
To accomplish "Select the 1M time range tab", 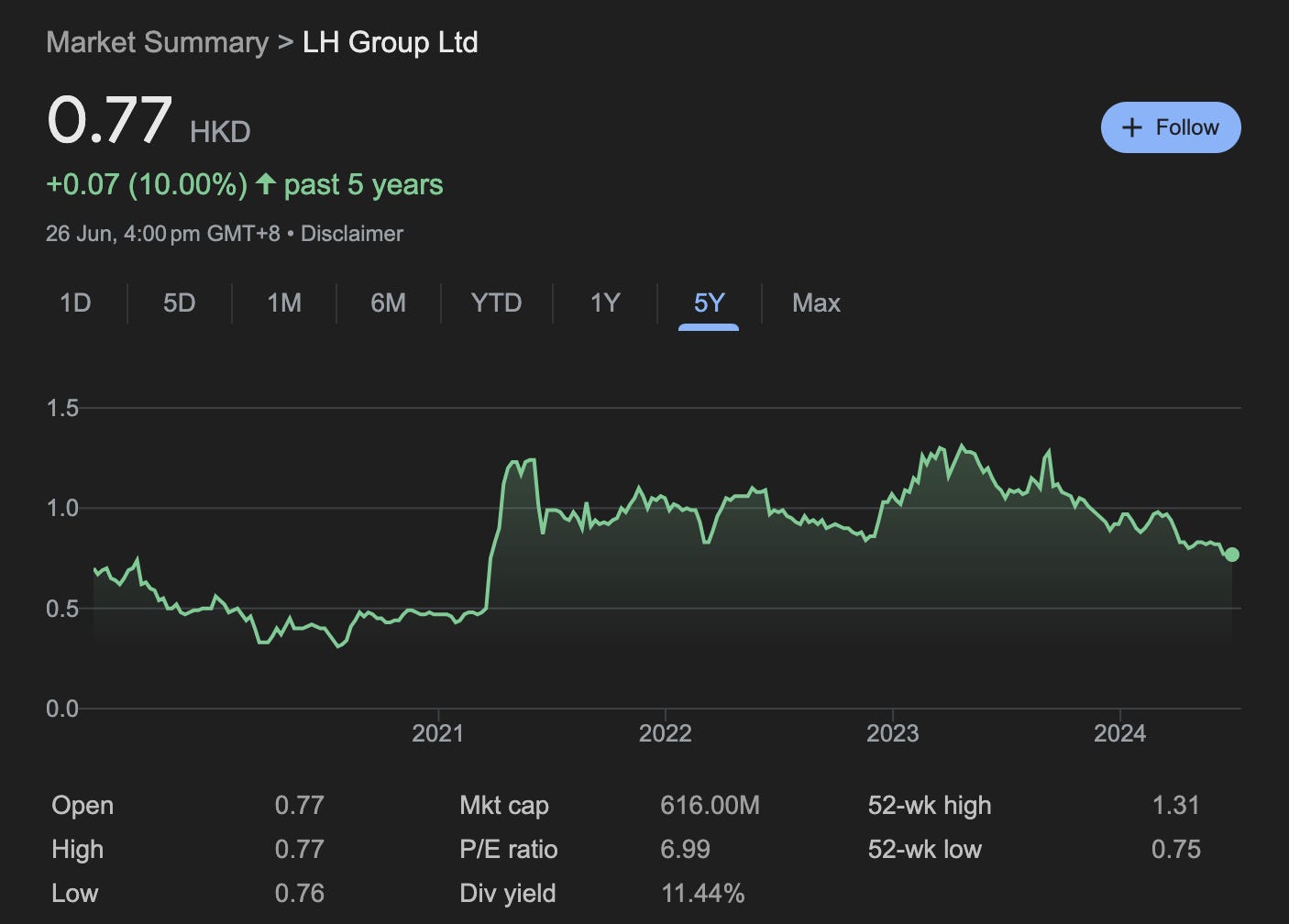I will 284,302.
